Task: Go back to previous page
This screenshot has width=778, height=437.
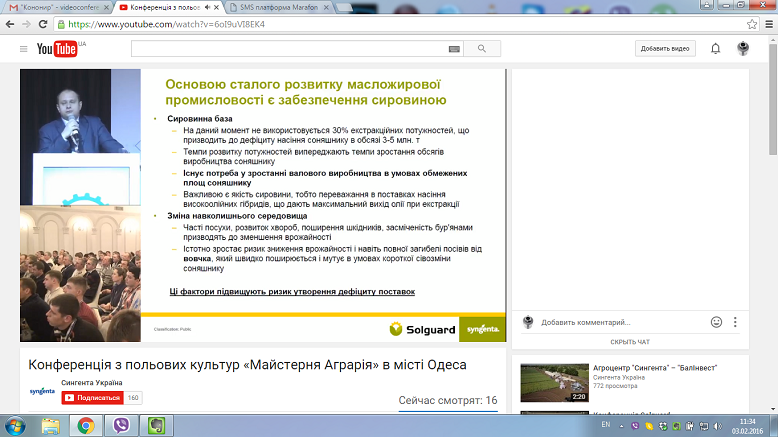Action: click(x=10, y=24)
